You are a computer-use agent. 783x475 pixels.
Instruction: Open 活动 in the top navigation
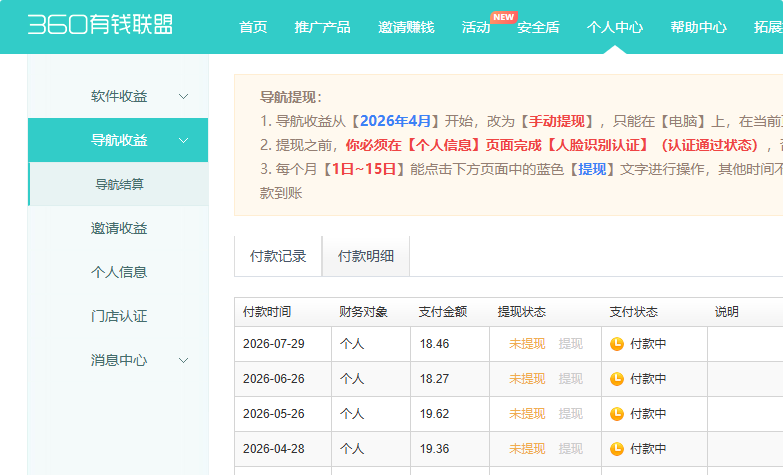(476, 27)
